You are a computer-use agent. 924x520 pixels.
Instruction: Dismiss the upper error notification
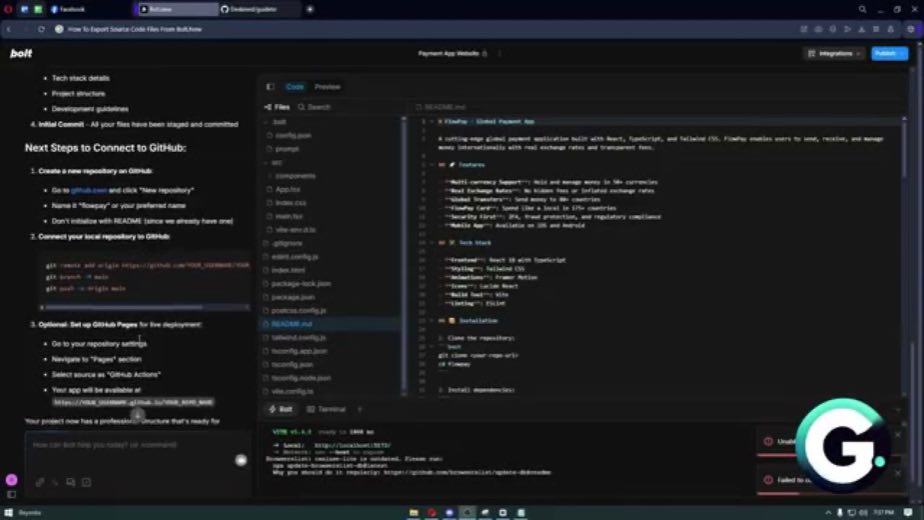897,435
